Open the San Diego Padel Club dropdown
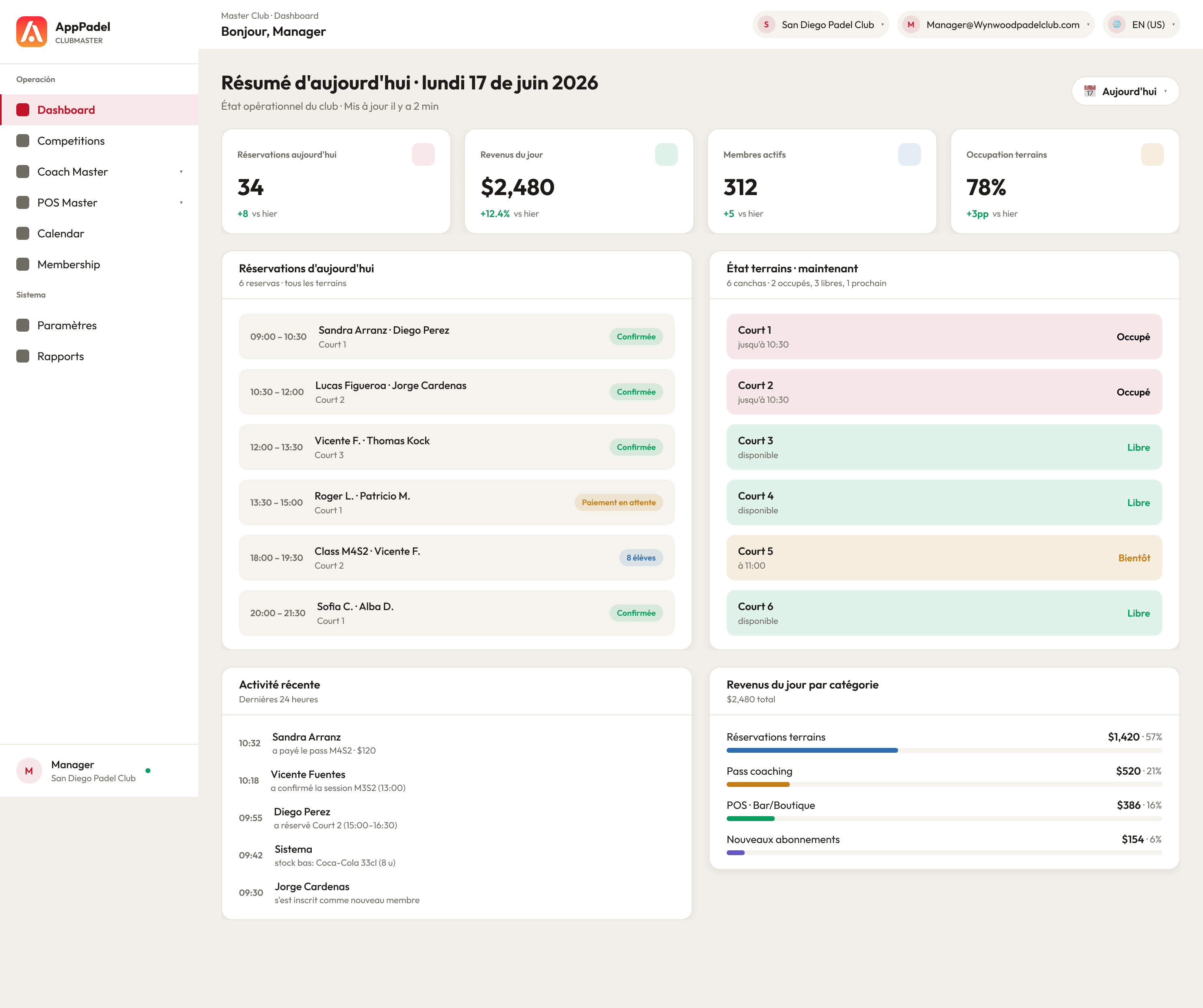1203x1008 pixels. [x=820, y=25]
